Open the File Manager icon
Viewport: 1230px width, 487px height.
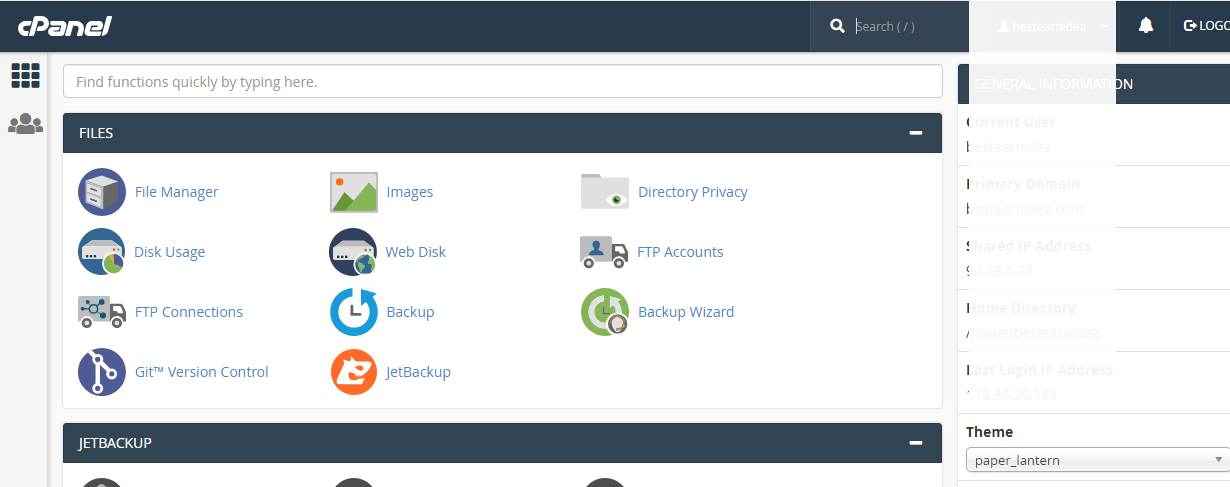pos(102,192)
